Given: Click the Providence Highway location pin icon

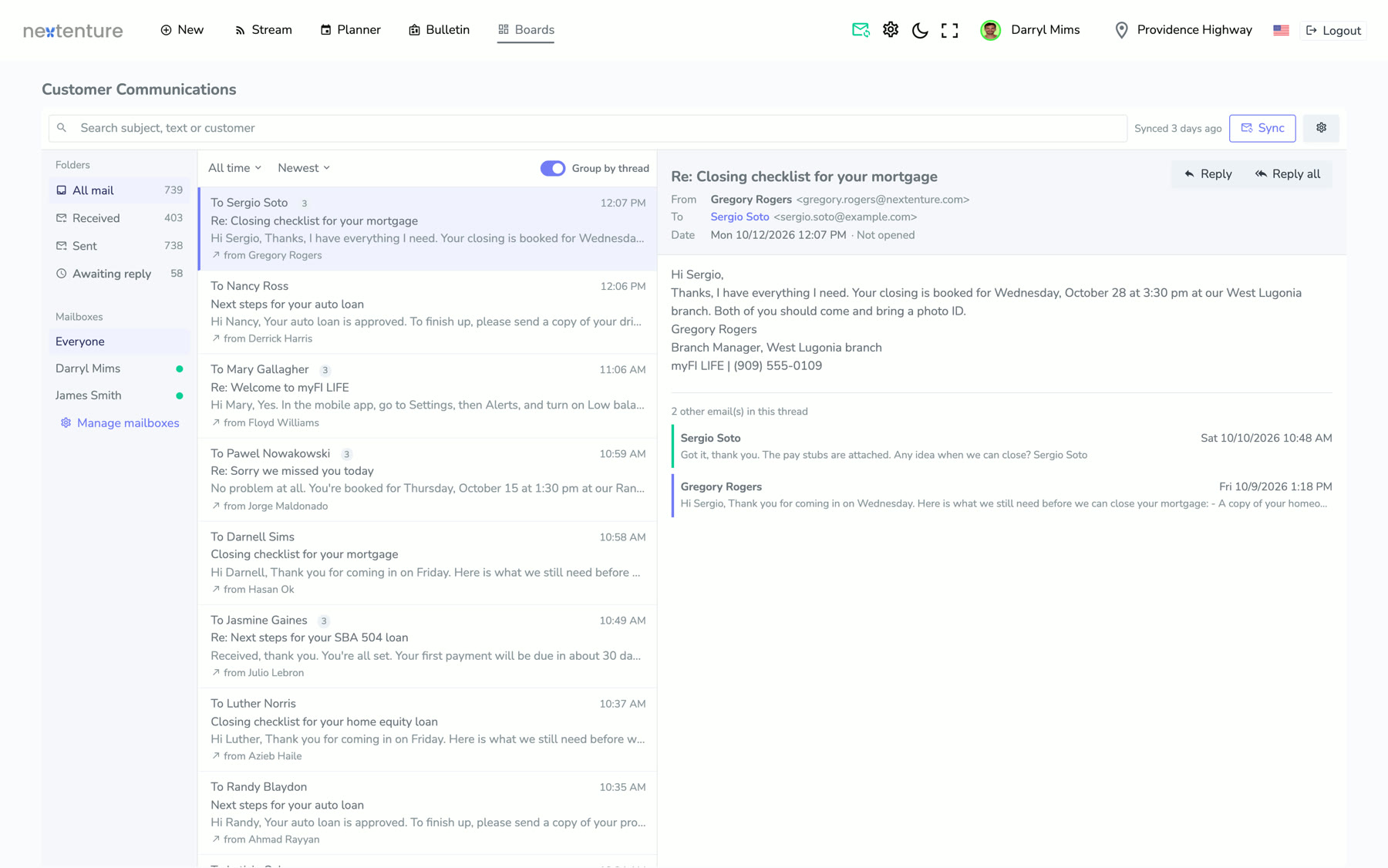Looking at the screenshot, I should point(1122,30).
